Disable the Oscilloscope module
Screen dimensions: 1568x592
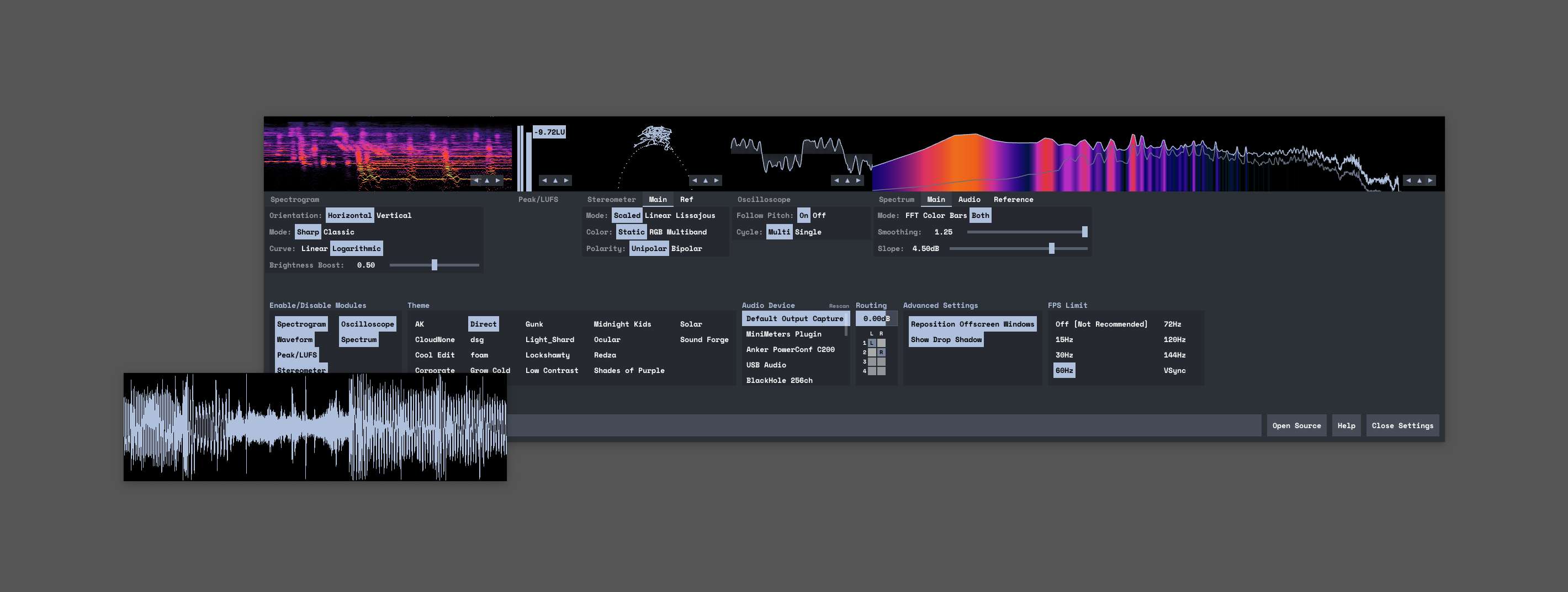367,324
